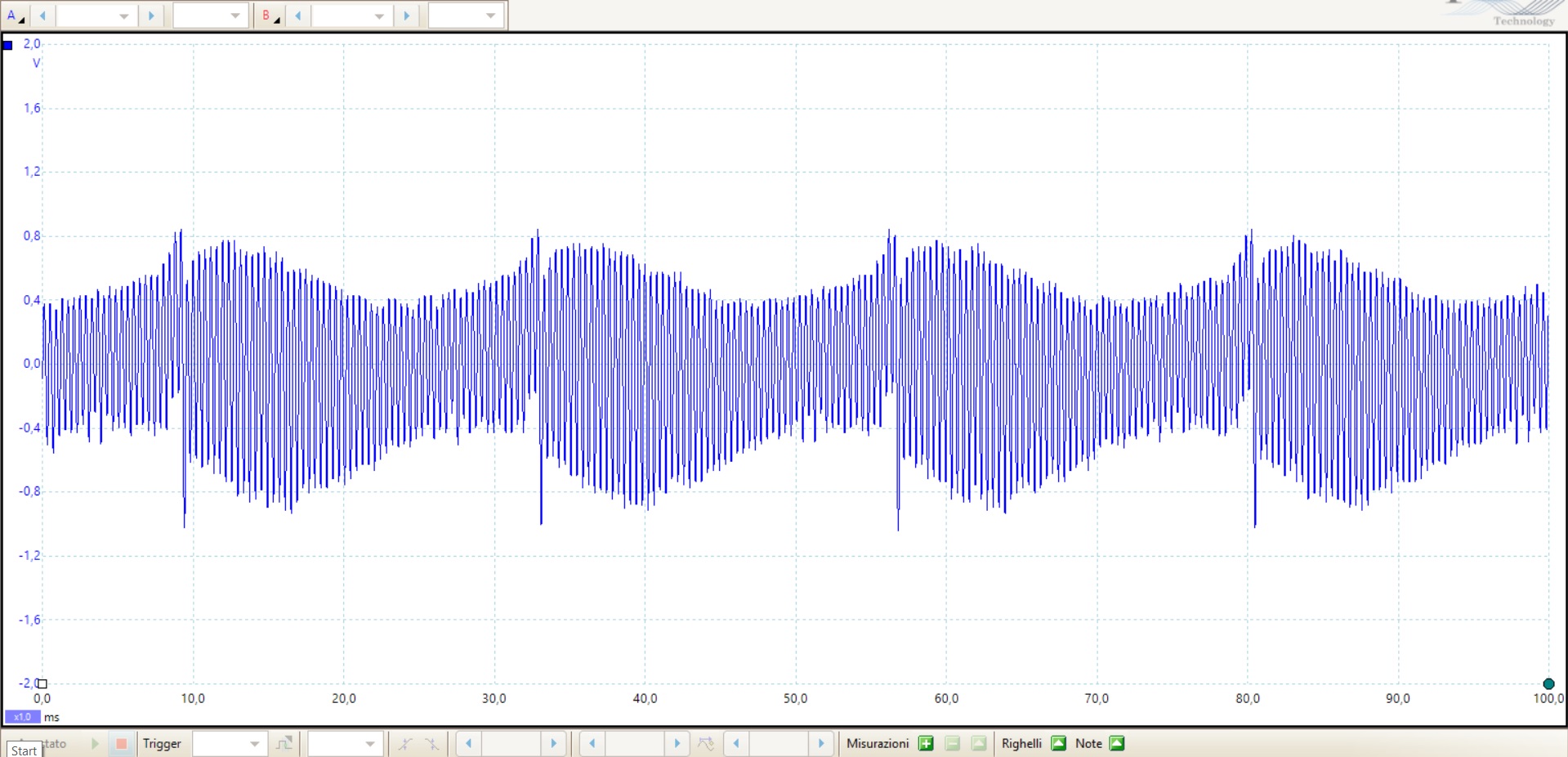Click the Start button at bottom left
This screenshot has width=1568, height=757.
point(24,750)
